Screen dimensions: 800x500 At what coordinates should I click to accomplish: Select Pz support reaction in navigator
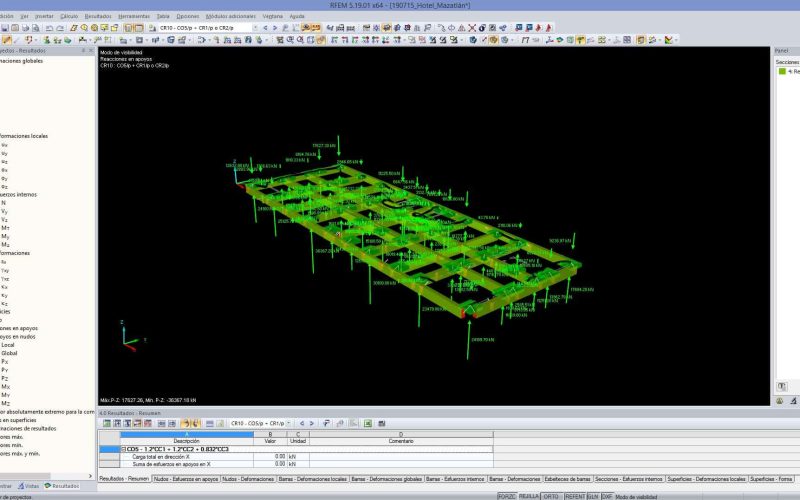click(x=5, y=379)
